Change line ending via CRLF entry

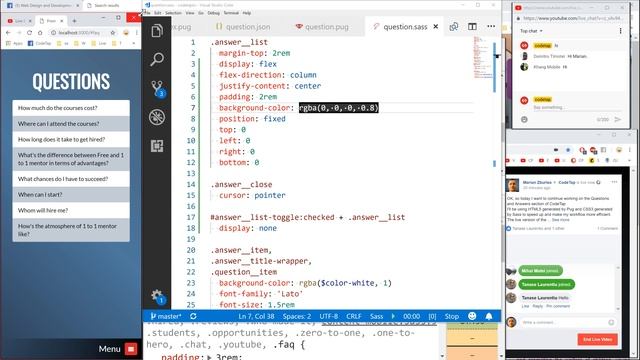[x=353, y=316]
